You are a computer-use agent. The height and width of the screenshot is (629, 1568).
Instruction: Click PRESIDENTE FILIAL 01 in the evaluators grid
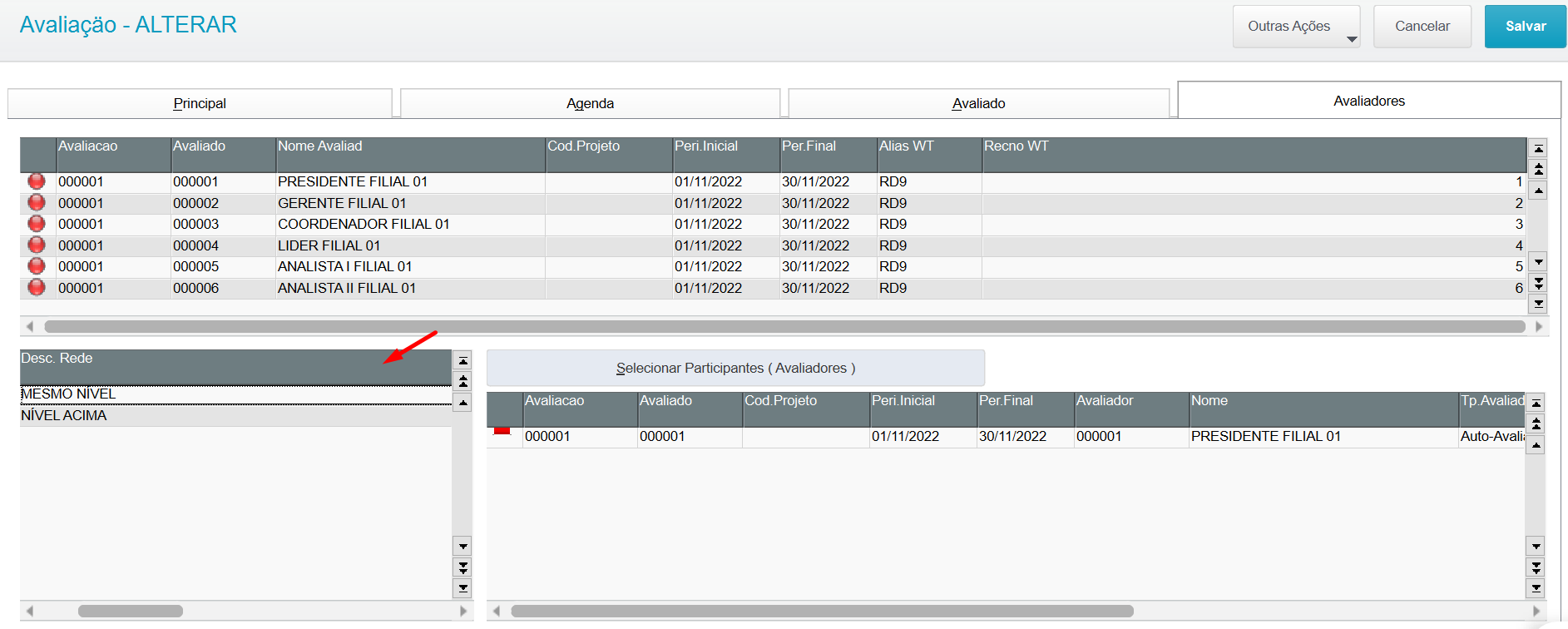point(1323,436)
